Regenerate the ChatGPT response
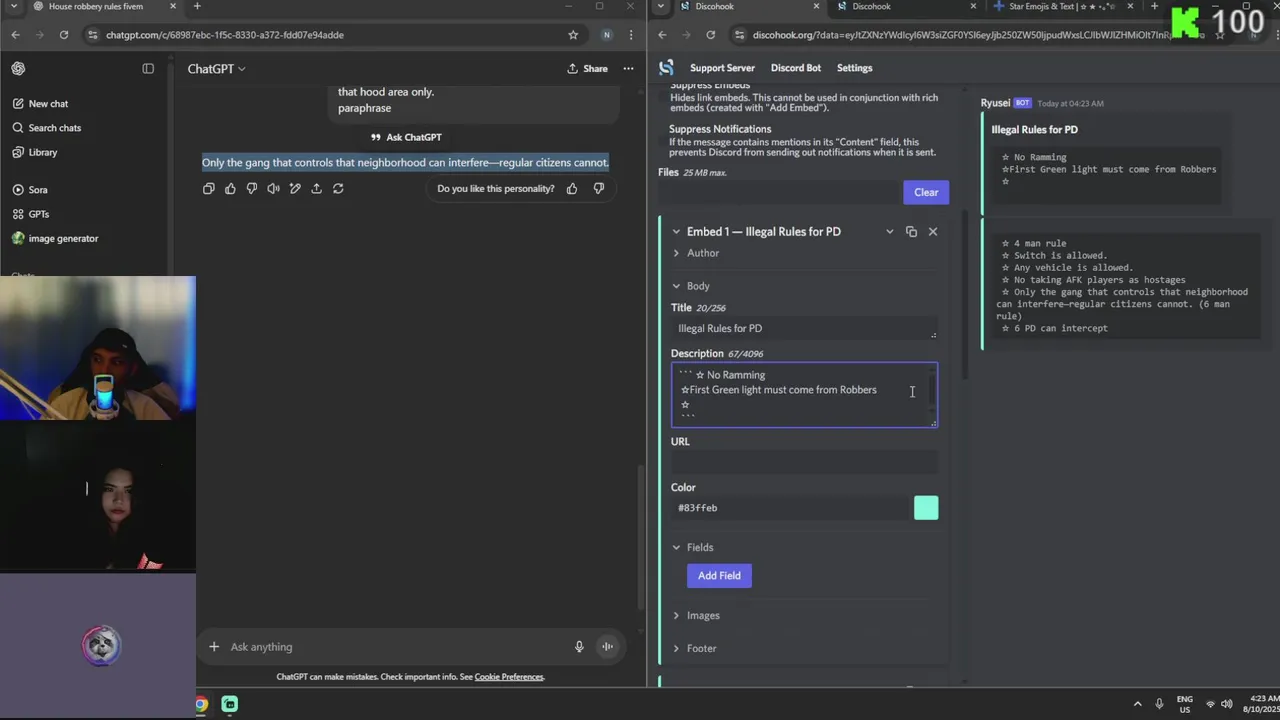 pyautogui.click(x=338, y=188)
